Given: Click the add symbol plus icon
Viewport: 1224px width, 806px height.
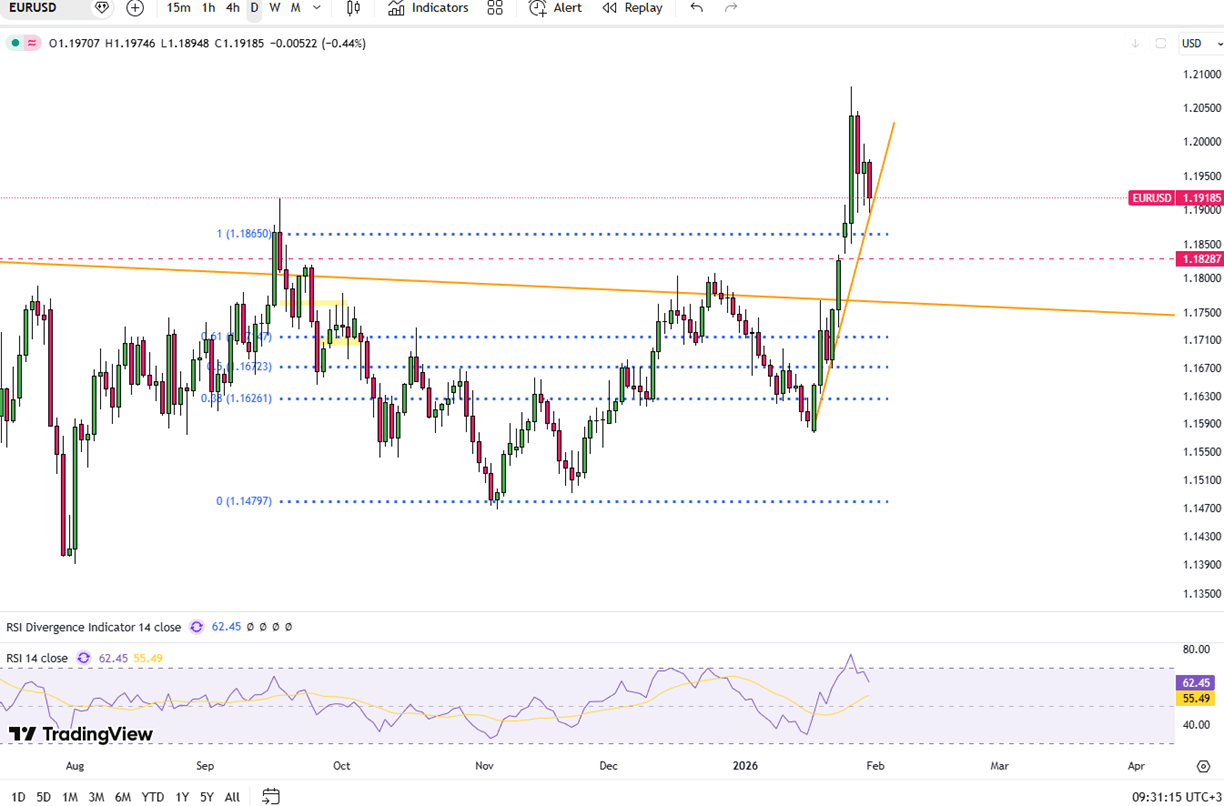Looking at the screenshot, I should pos(135,8).
